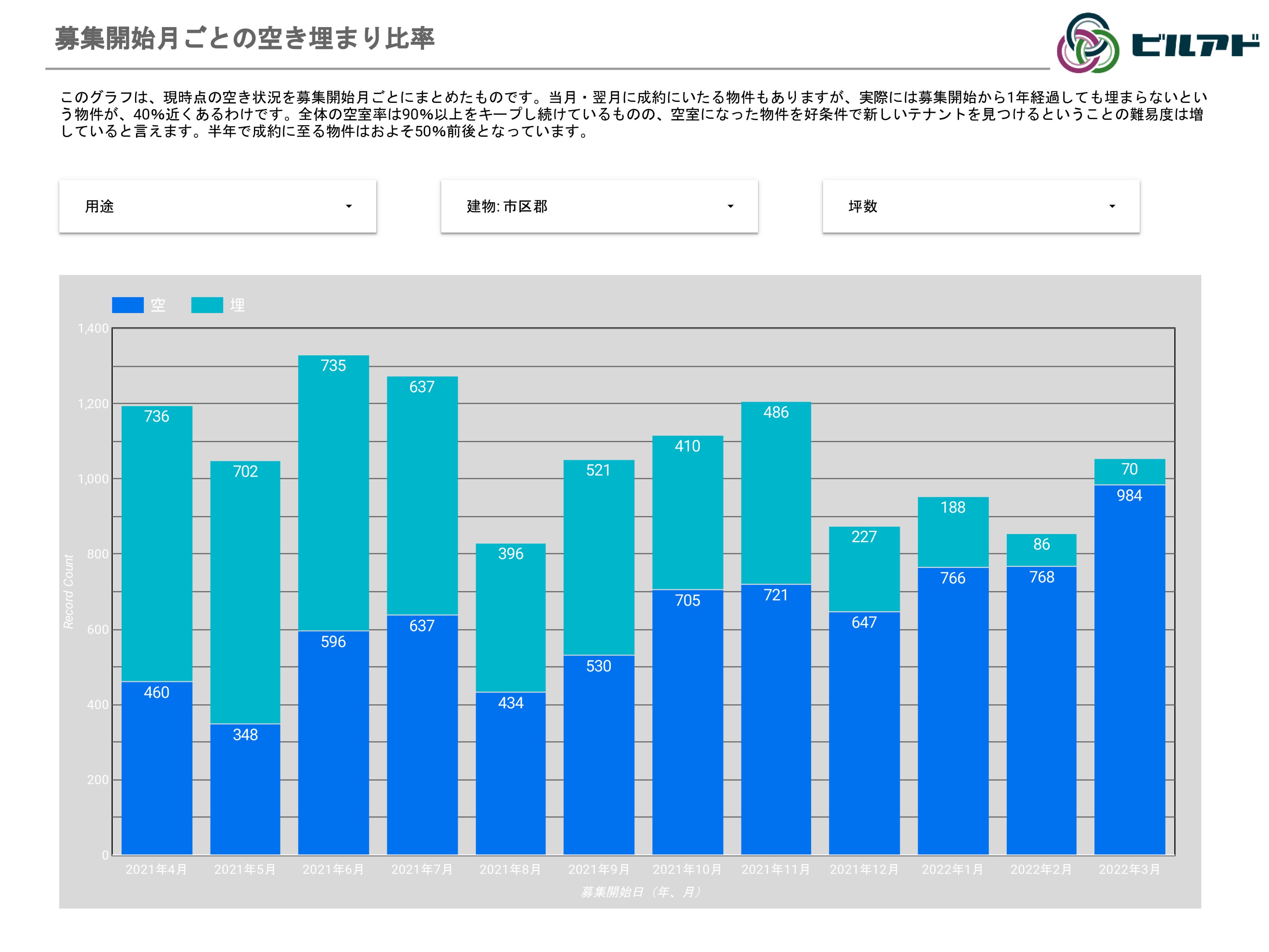1269x952 pixels.
Task: Click the blue 空 legend swatch
Action: [127, 305]
